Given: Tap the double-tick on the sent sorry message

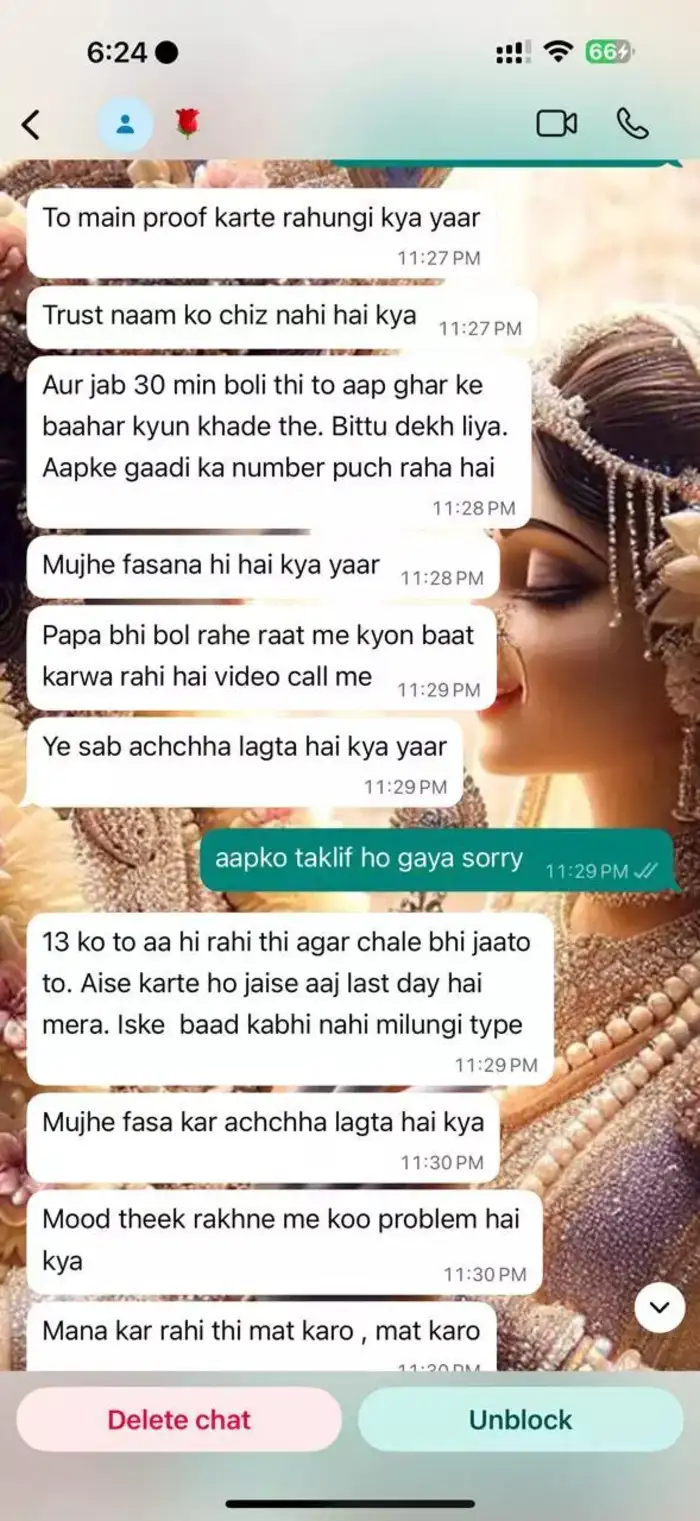Looking at the screenshot, I should click(646, 871).
